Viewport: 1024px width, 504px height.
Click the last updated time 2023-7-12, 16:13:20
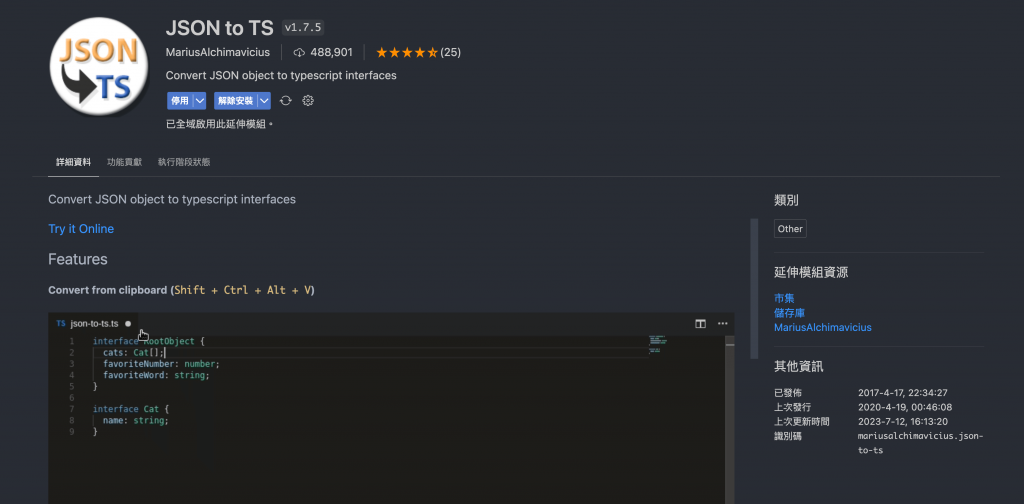[903, 421]
